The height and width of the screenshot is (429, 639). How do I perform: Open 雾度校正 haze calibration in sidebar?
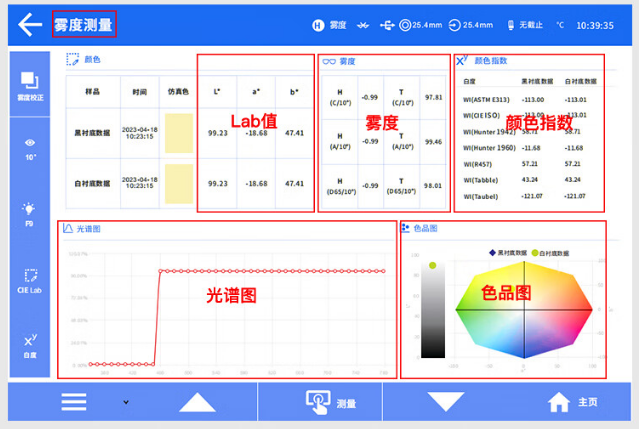[x=30, y=87]
